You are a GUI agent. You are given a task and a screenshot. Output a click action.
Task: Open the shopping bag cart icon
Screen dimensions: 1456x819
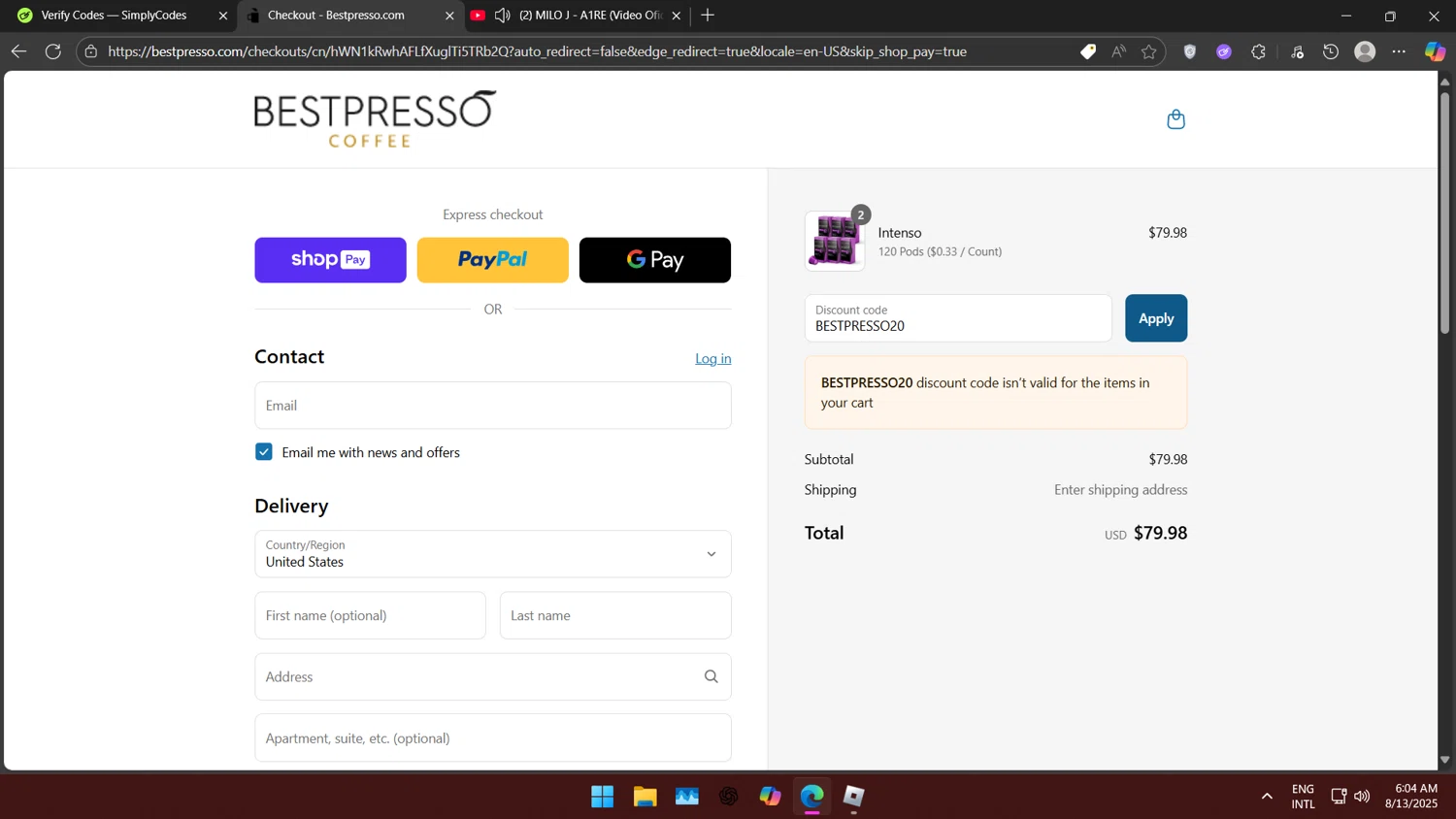1175,119
